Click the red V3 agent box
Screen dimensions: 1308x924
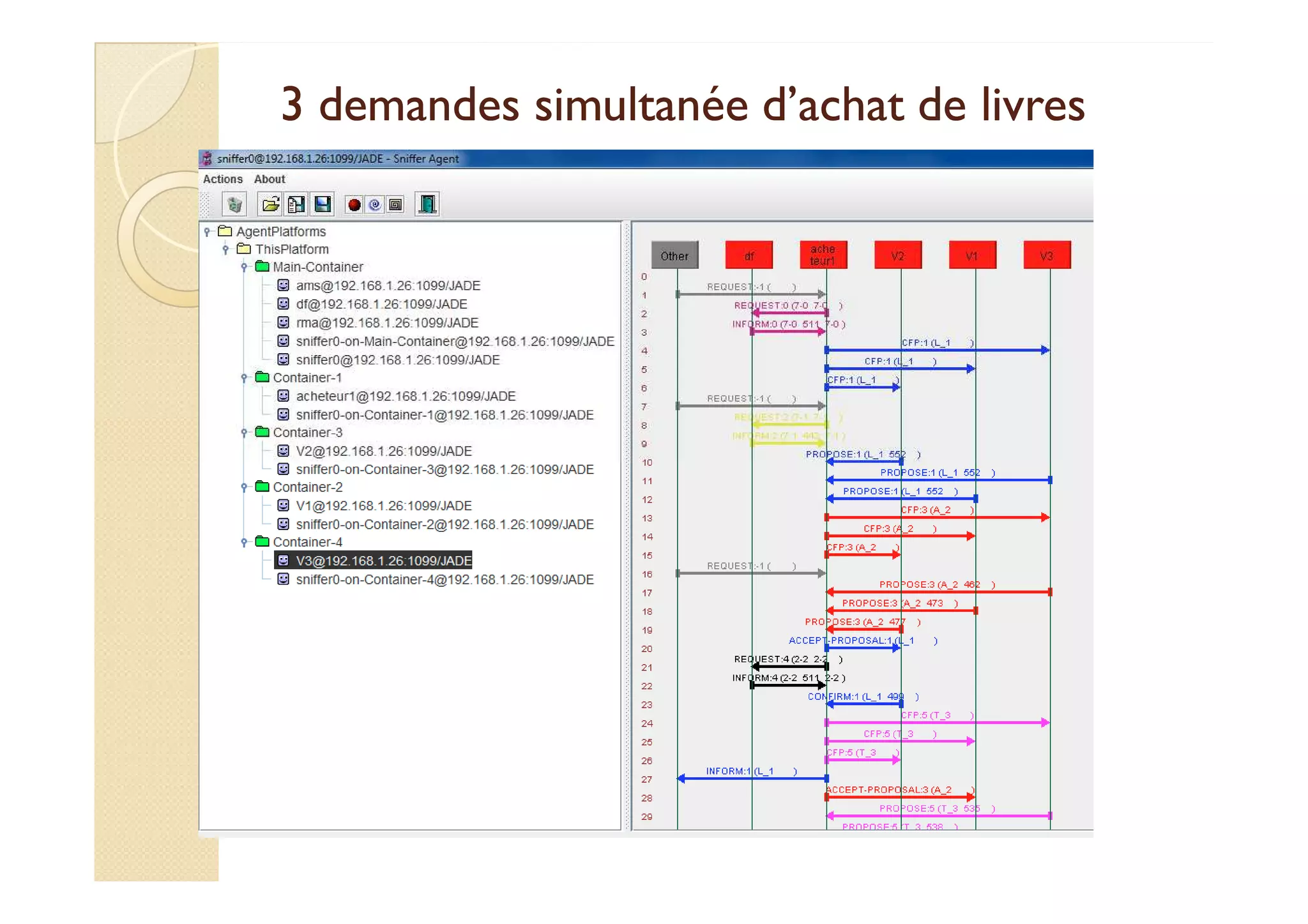pos(1047,255)
